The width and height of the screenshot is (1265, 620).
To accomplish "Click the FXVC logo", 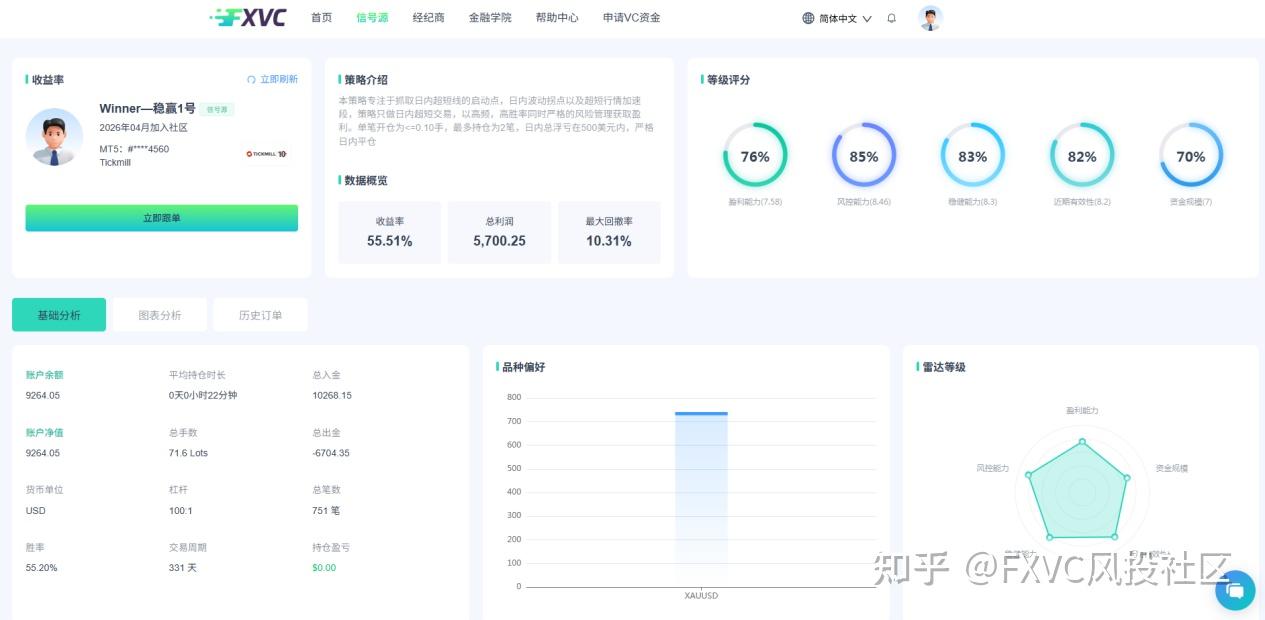I will click(x=248, y=17).
